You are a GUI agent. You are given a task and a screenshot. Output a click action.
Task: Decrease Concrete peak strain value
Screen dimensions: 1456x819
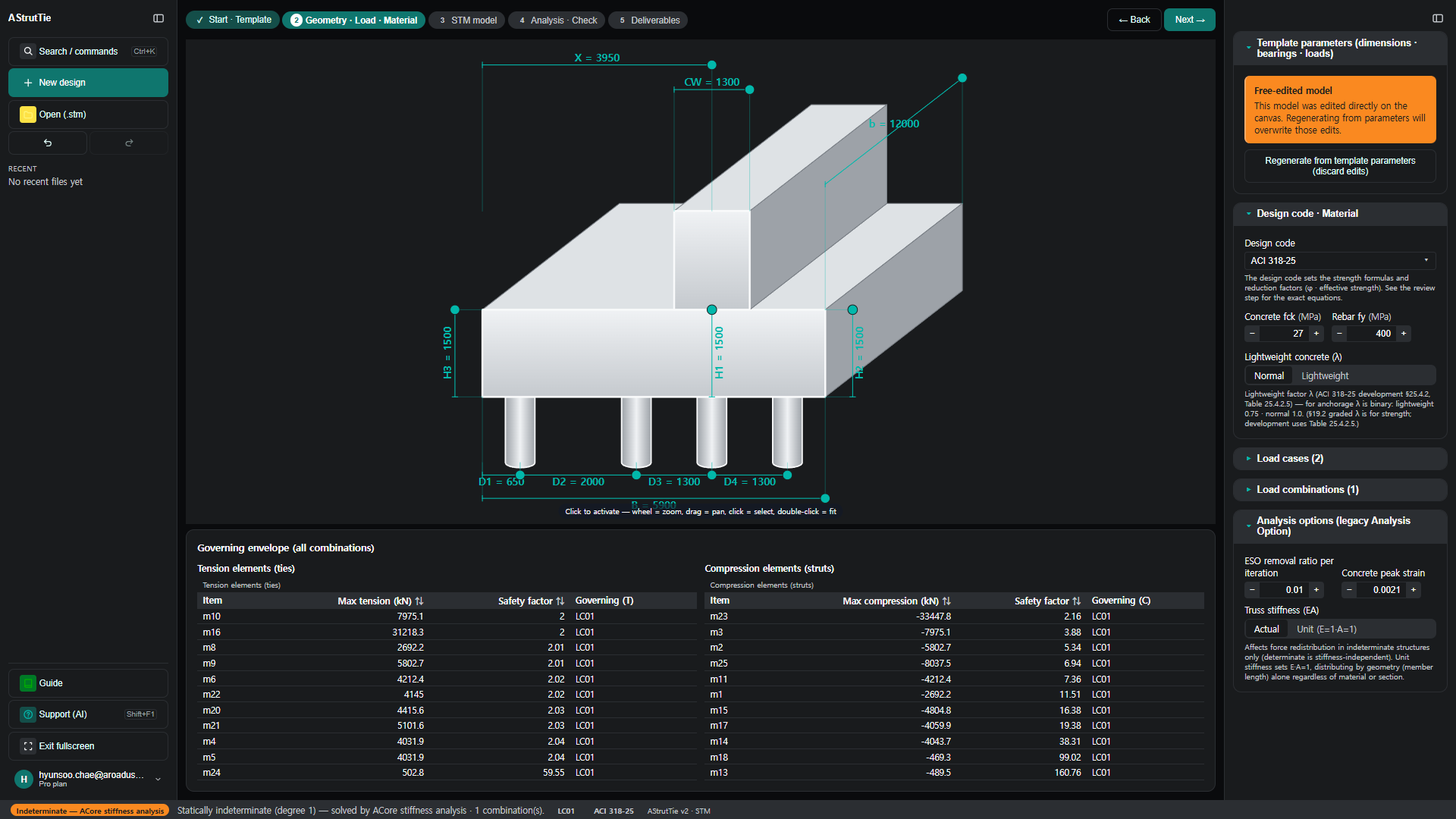tap(1349, 590)
